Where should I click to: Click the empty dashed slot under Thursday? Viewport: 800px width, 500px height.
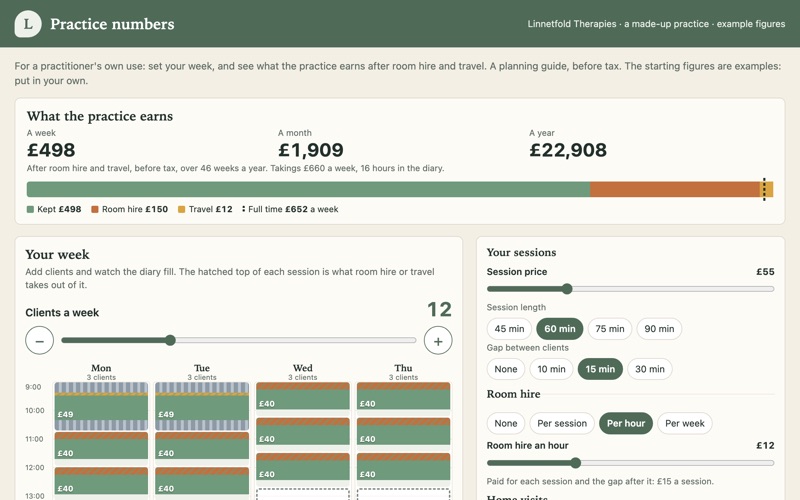tap(403, 494)
